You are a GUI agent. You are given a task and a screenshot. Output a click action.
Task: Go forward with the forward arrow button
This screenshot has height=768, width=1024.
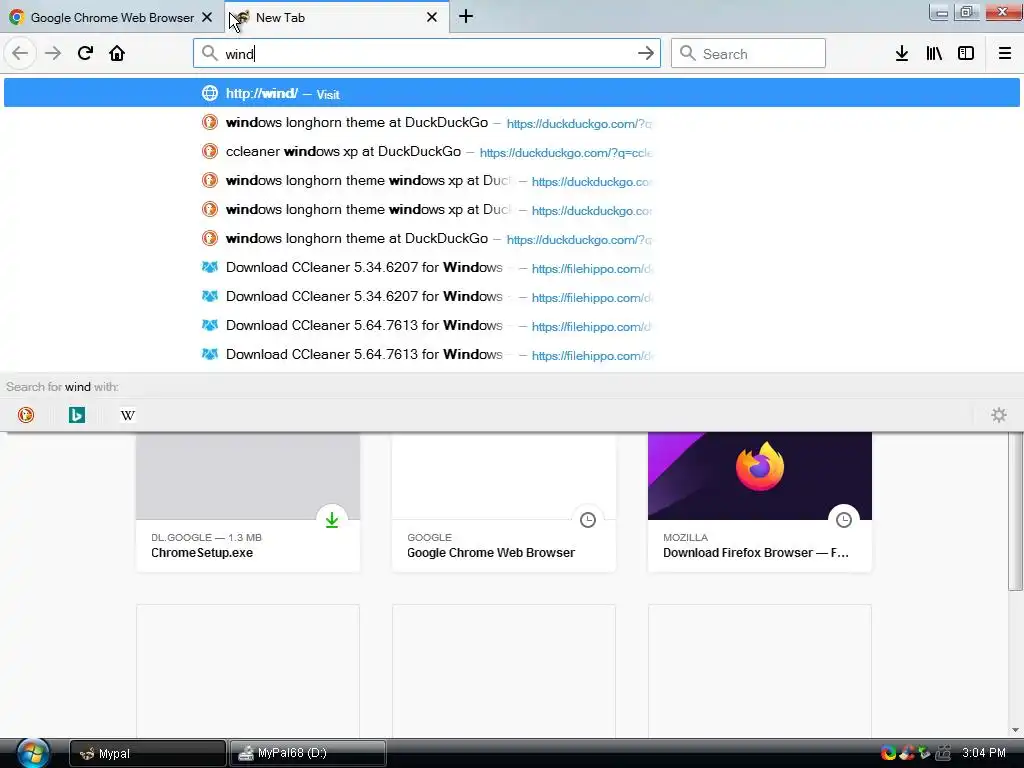tap(53, 53)
